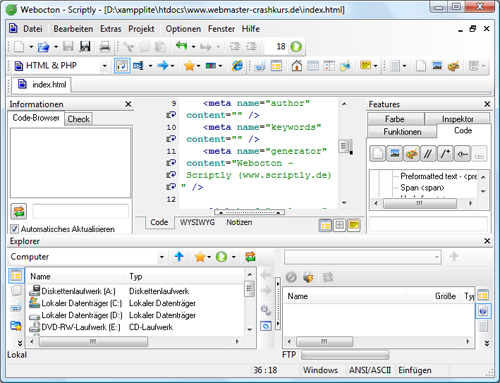Open the Computer location dropdown in Explorer

[161, 257]
